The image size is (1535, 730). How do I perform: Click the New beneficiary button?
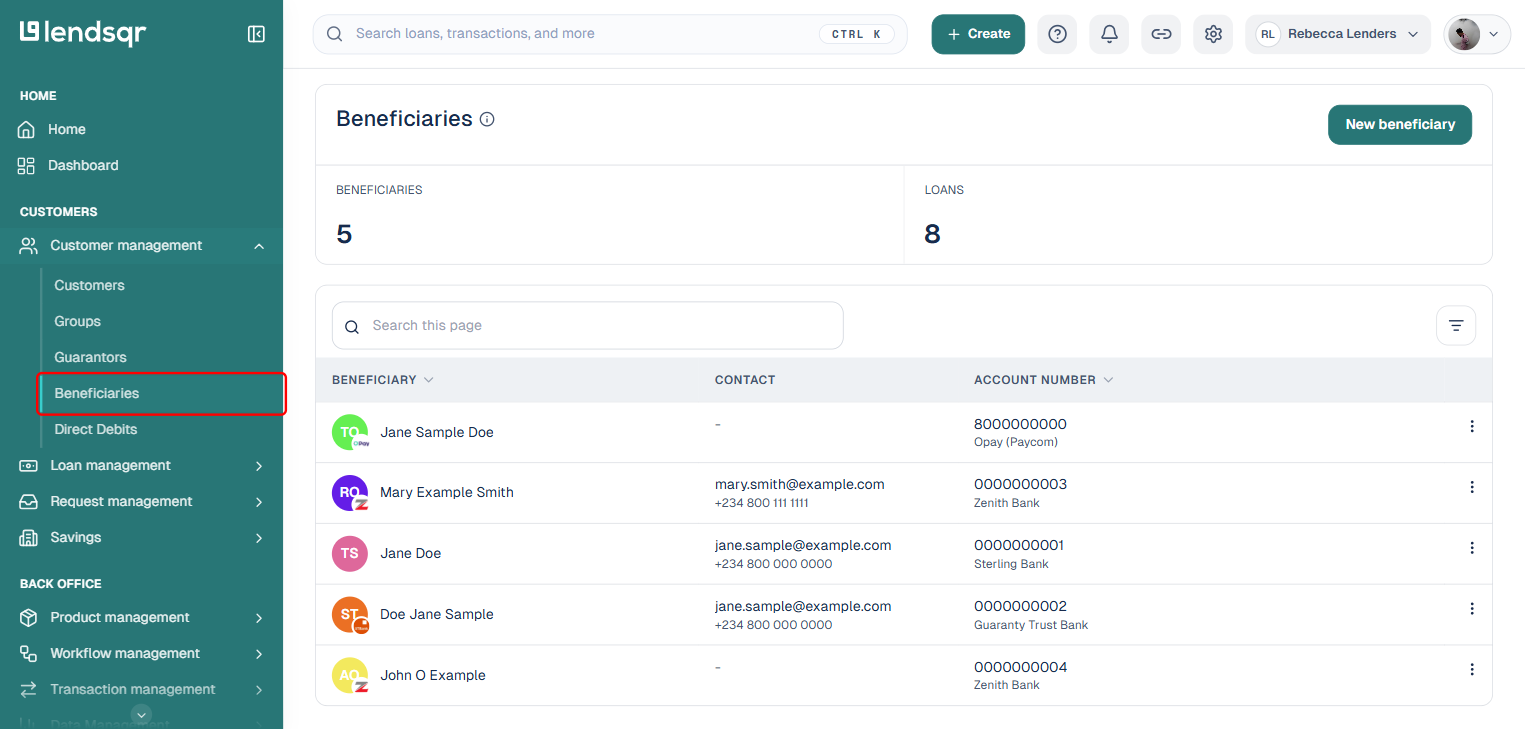(1400, 125)
